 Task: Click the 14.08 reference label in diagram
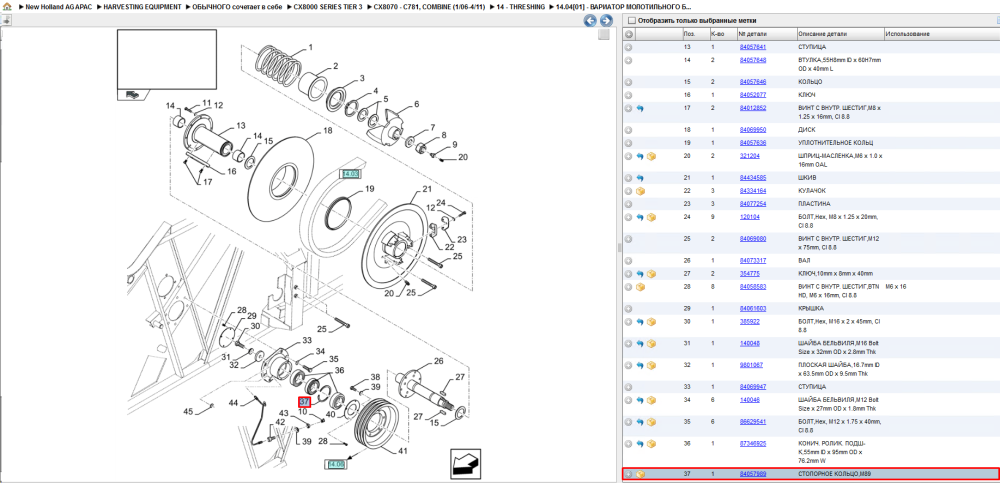tap(335, 464)
